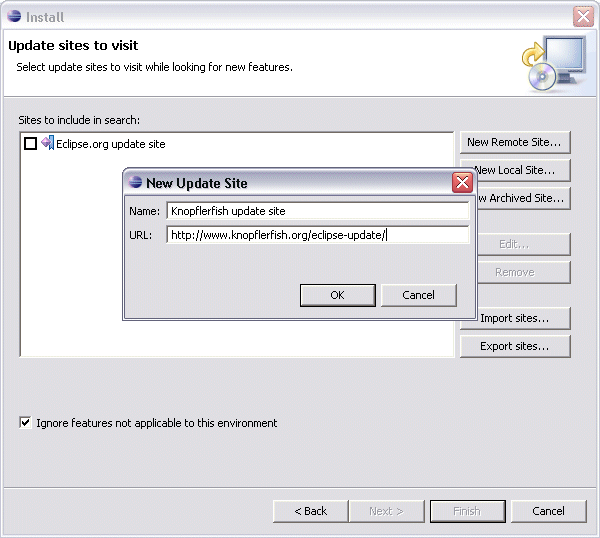This screenshot has width=600, height=538.
Task: Cancel the Install wizard
Action: [548, 511]
